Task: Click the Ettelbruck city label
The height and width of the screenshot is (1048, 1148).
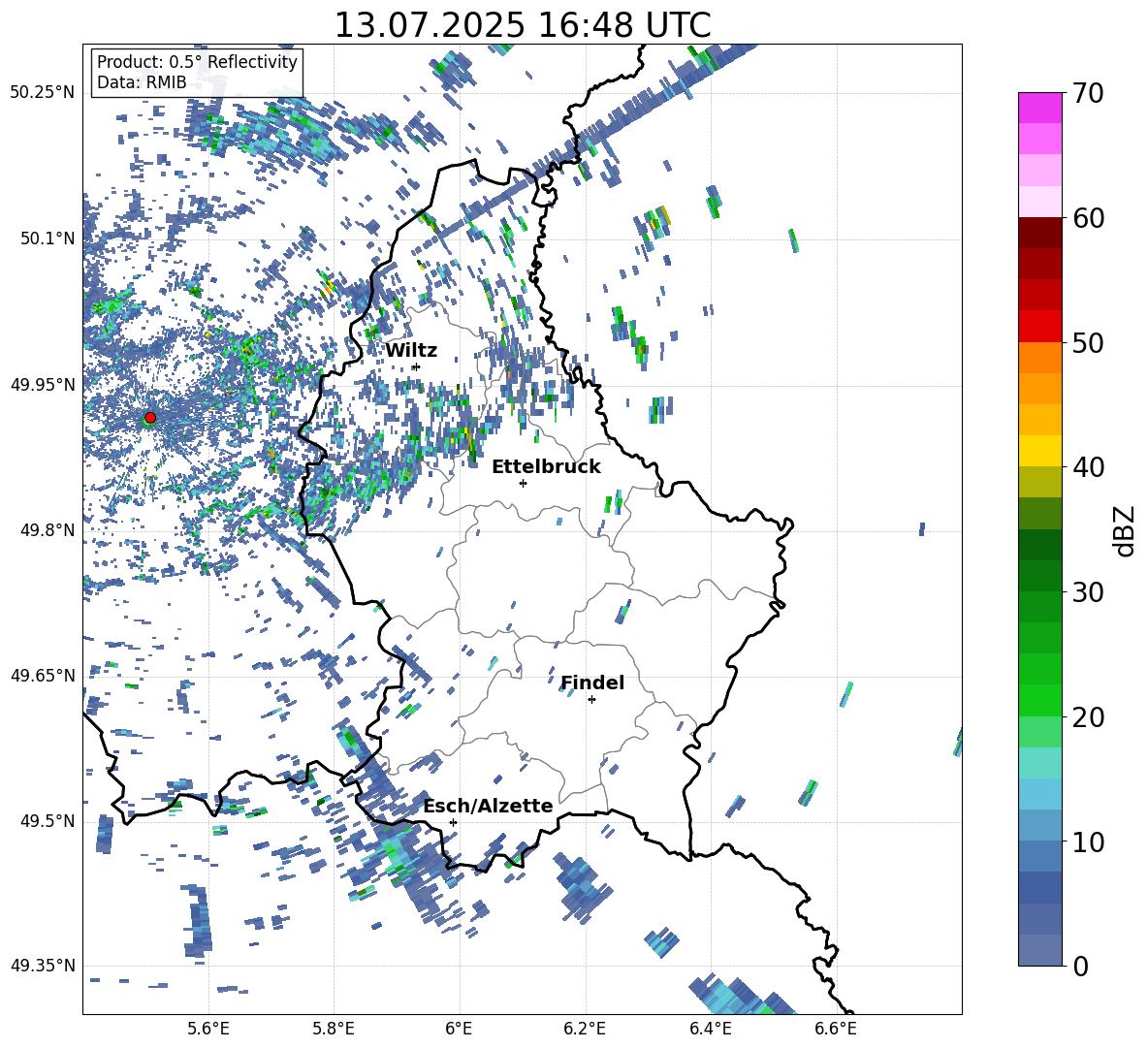Action: pos(546,467)
